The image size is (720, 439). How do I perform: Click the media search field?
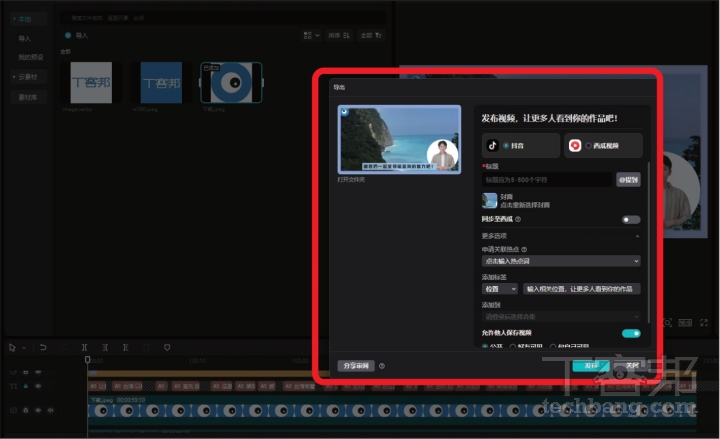pos(223,18)
